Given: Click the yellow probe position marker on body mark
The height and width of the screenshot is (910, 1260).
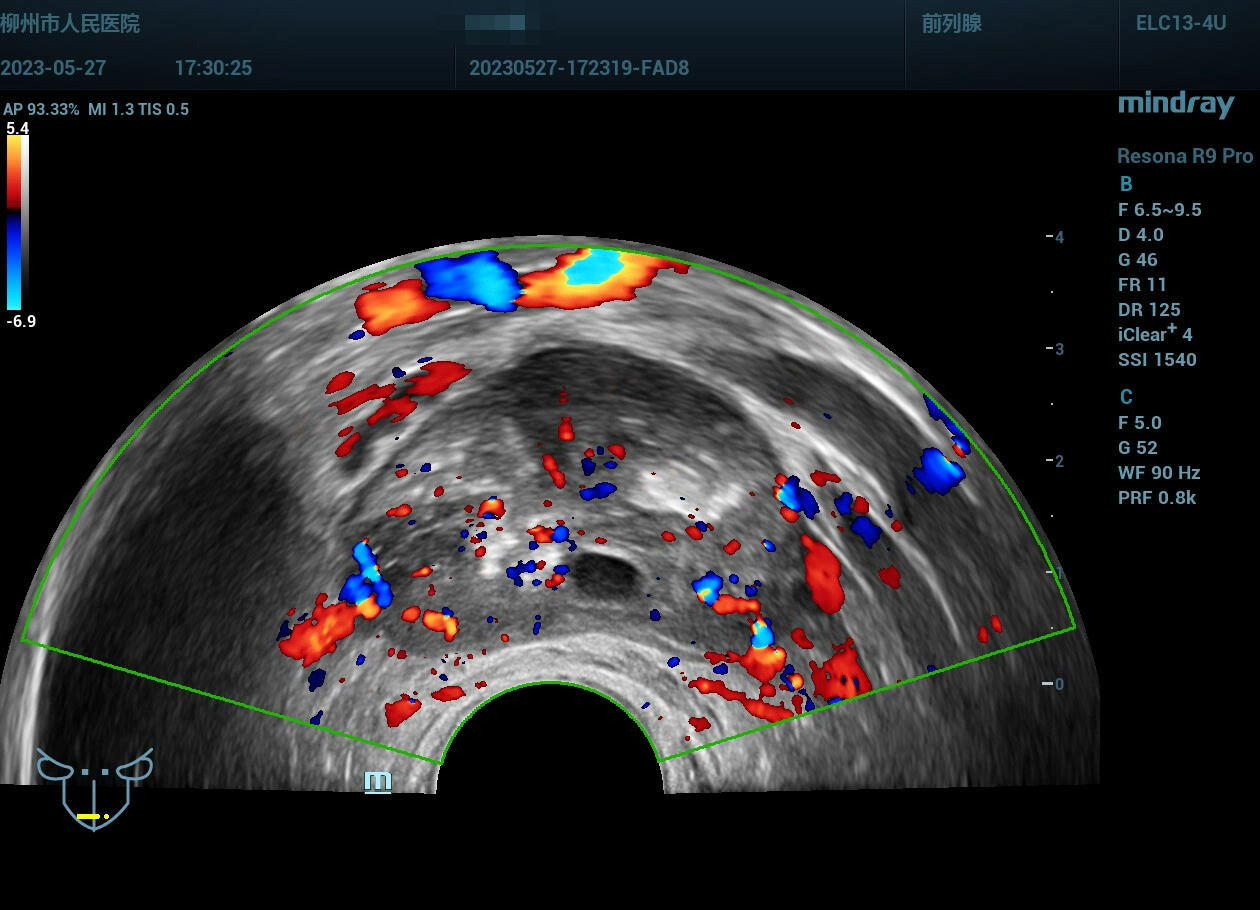Looking at the screenshot, I should [91, 817].
